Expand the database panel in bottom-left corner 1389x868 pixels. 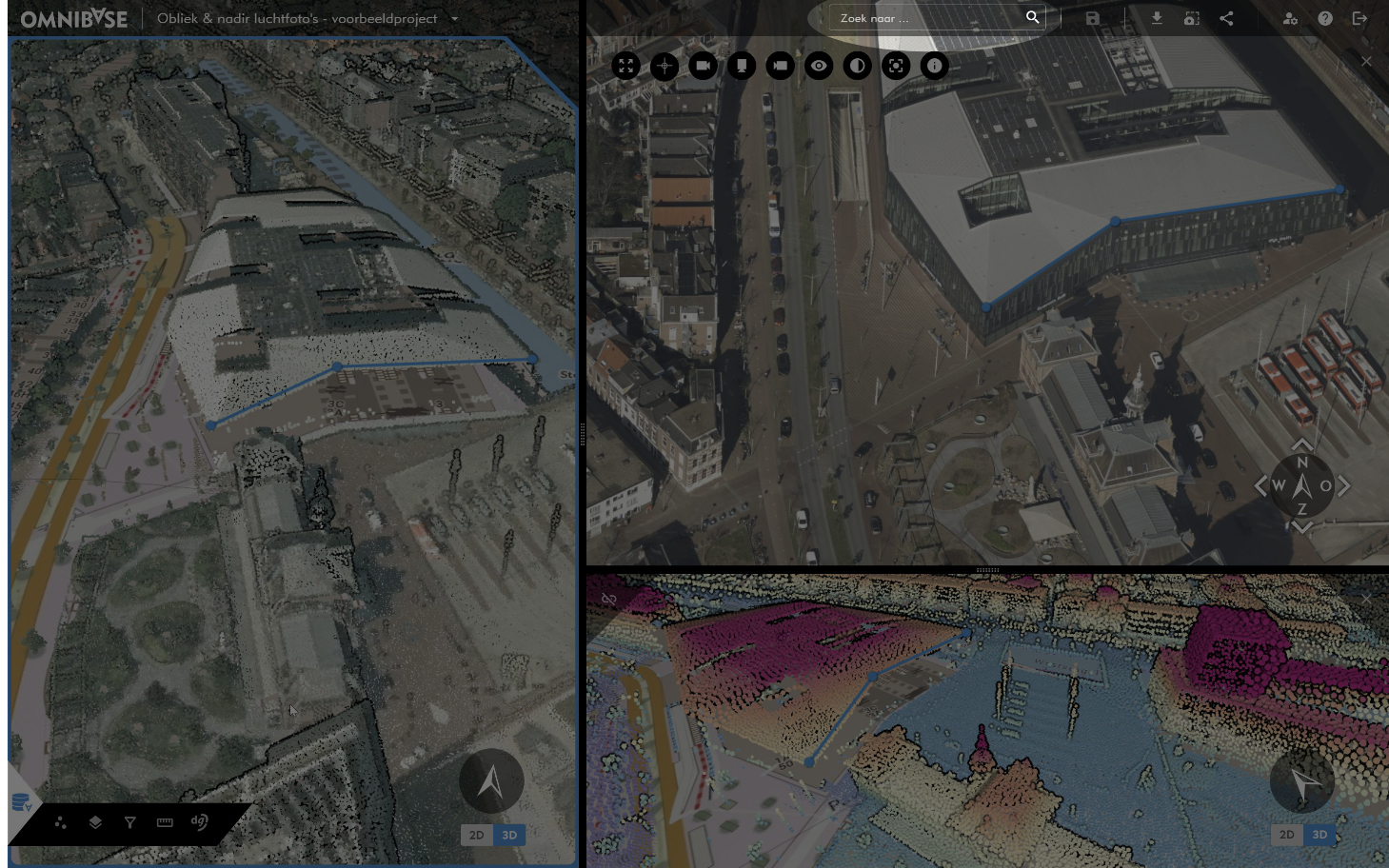tap(21, 803)
